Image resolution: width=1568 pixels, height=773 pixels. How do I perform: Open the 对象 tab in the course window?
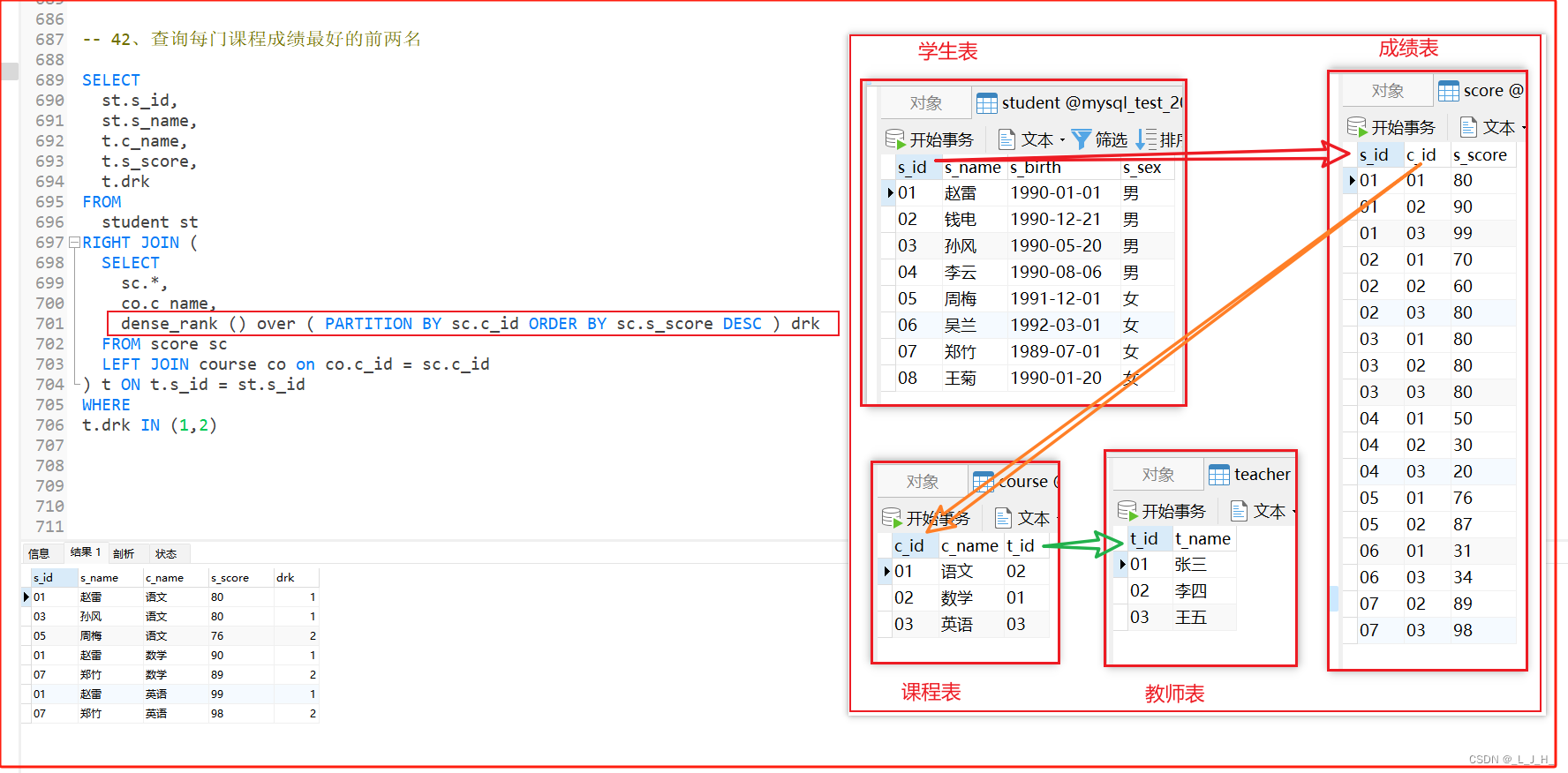pos(923,482)
